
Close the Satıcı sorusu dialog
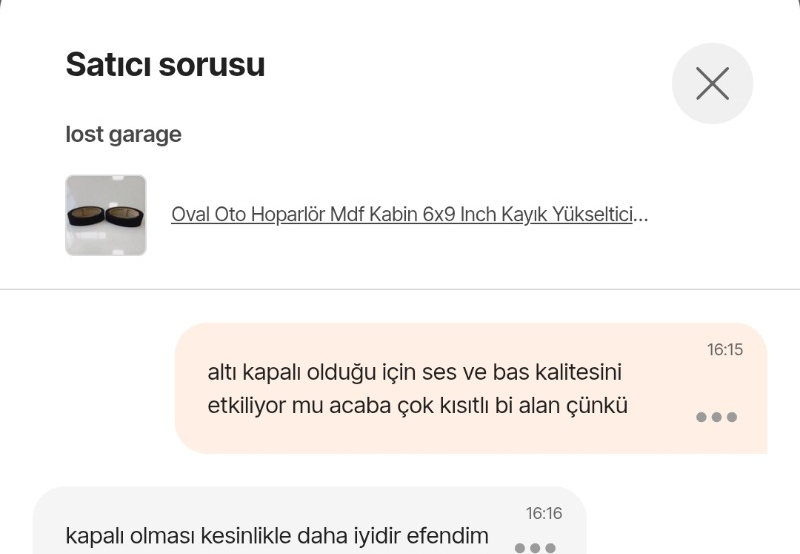point(712,83)
